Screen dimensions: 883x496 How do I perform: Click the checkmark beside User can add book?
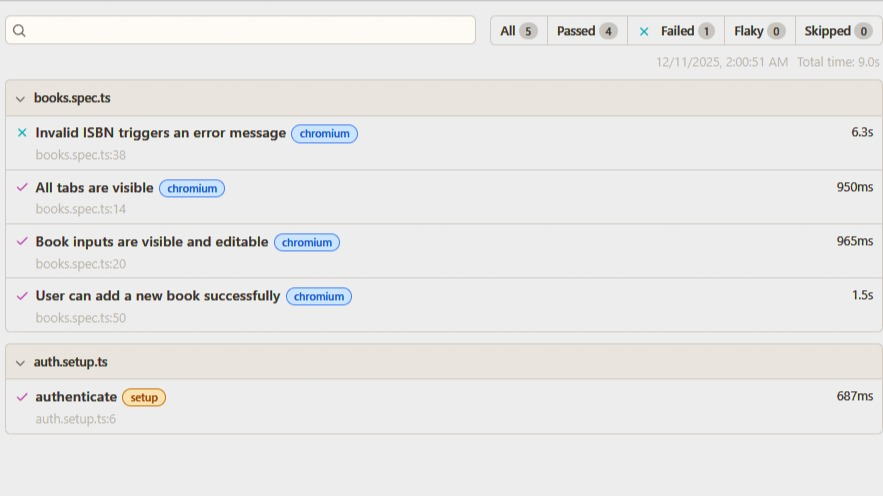pos(22,296)
